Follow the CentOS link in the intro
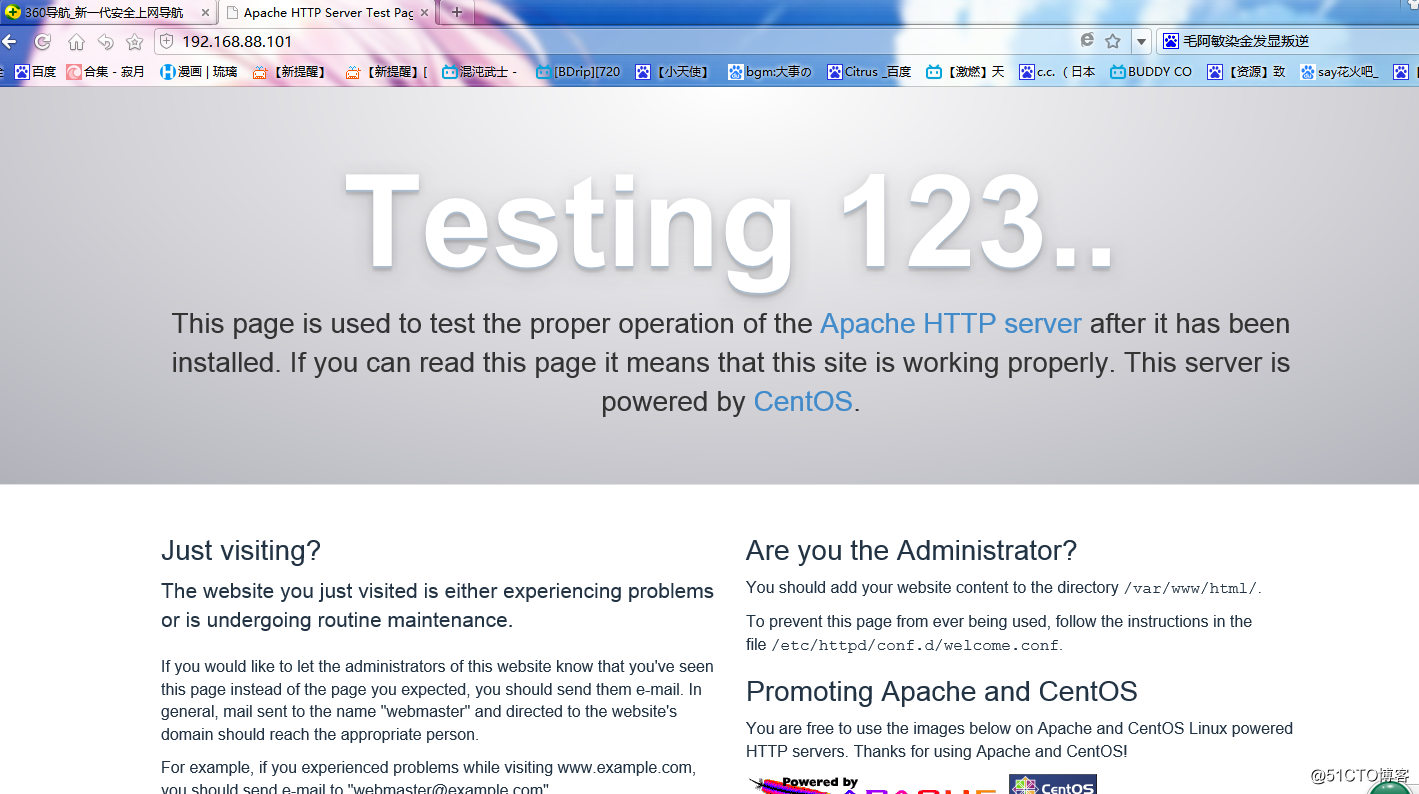 [x=803, y=402]
